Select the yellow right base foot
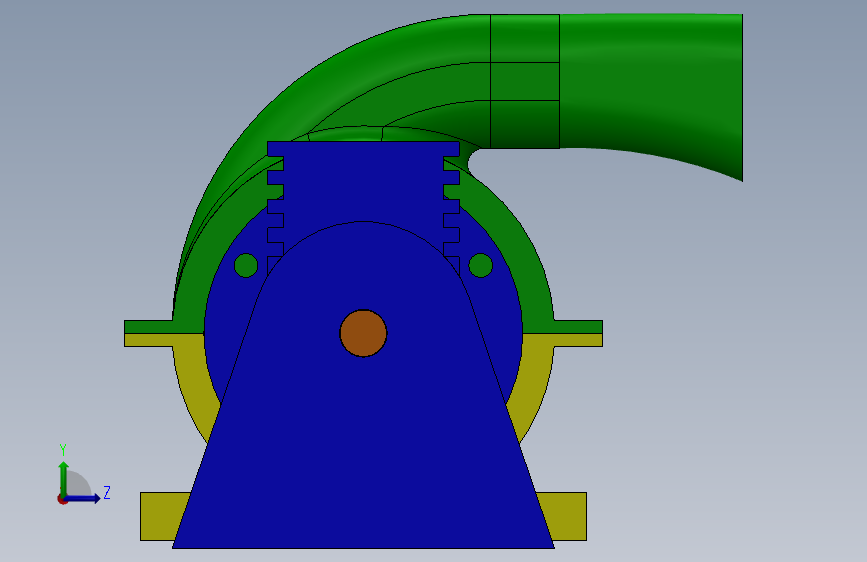Viewport: 867px width, 562px height. pyautogui.click(x=563, y=516)
